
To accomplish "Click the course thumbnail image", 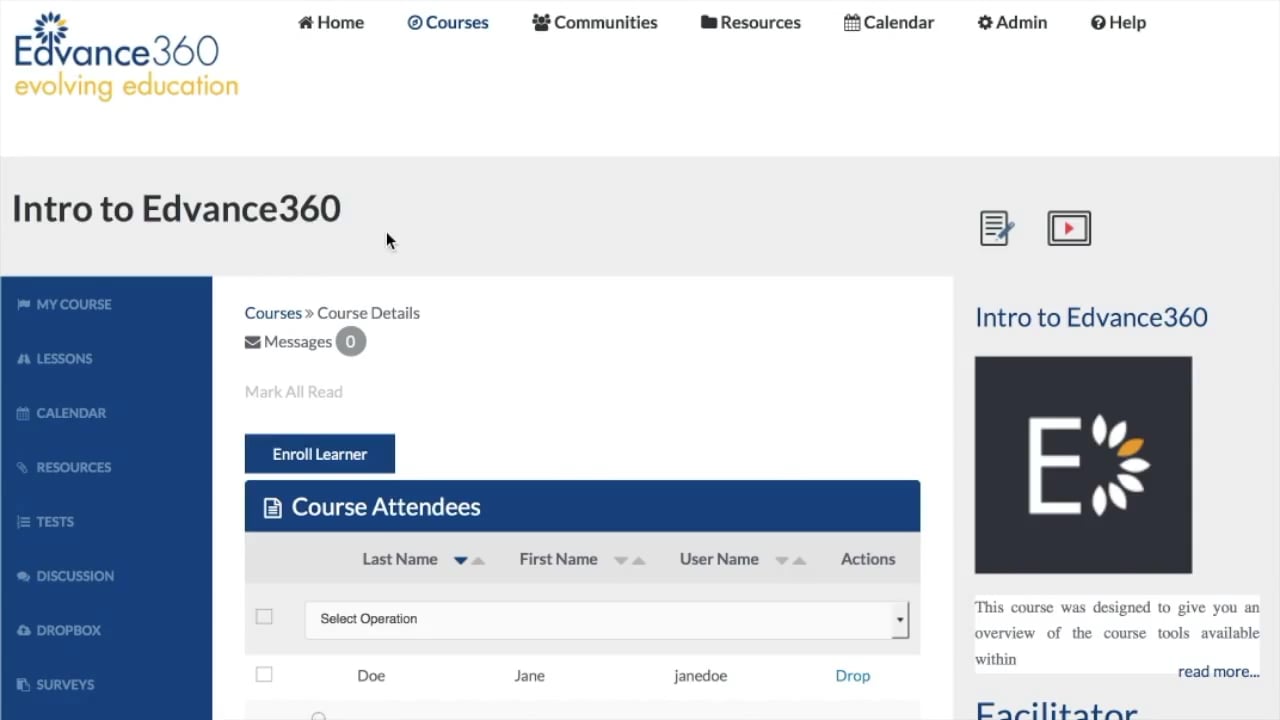I will coord(1083,465).
